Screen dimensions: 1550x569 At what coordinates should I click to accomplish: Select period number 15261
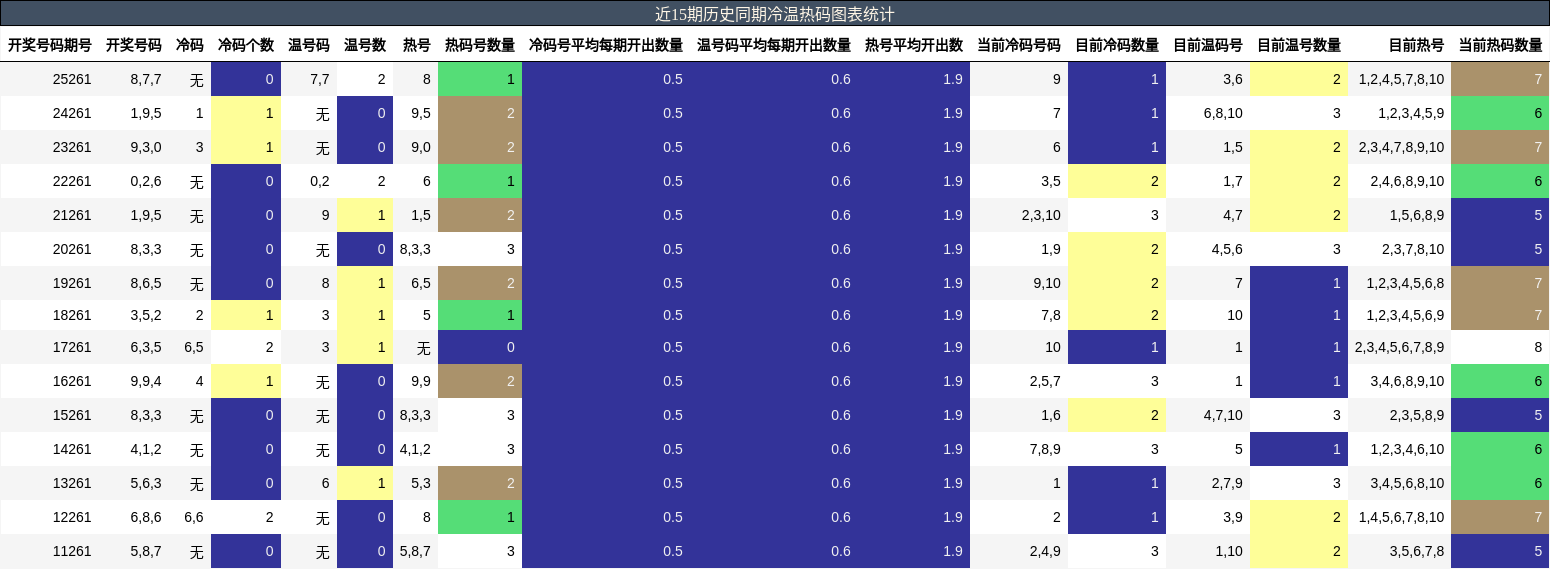72,415
